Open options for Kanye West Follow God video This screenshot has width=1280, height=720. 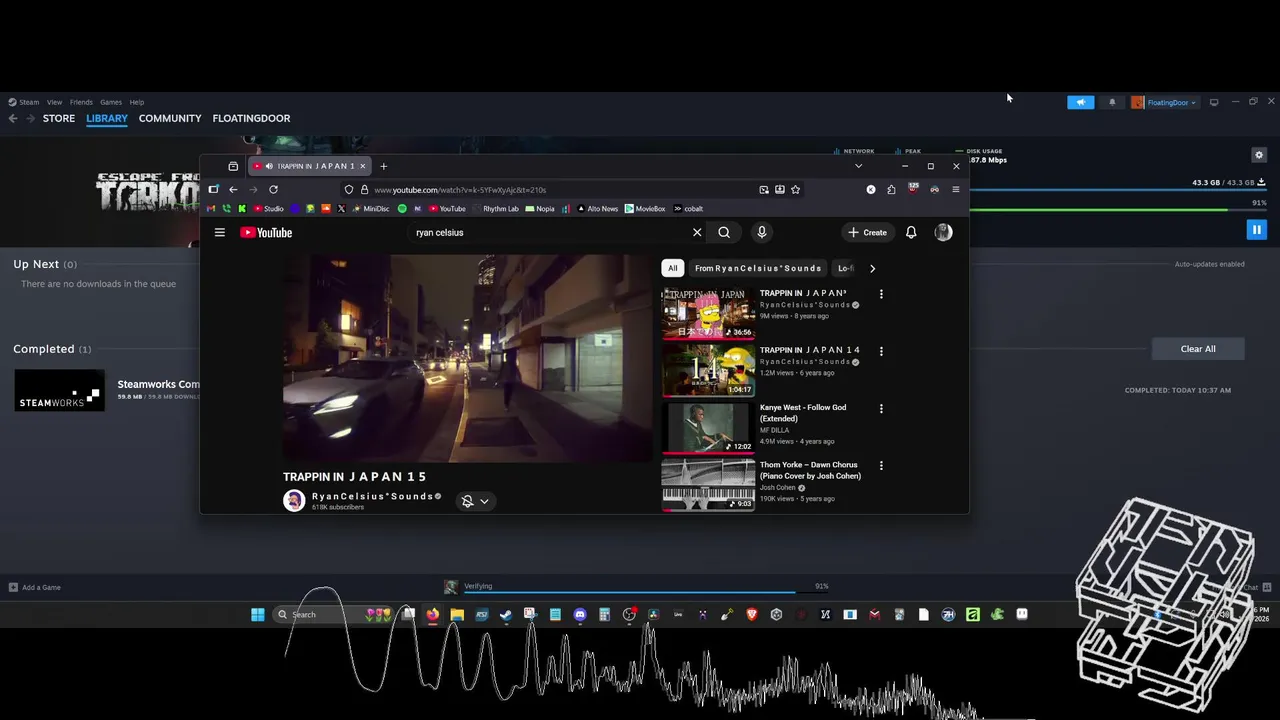tap(881, 408)
